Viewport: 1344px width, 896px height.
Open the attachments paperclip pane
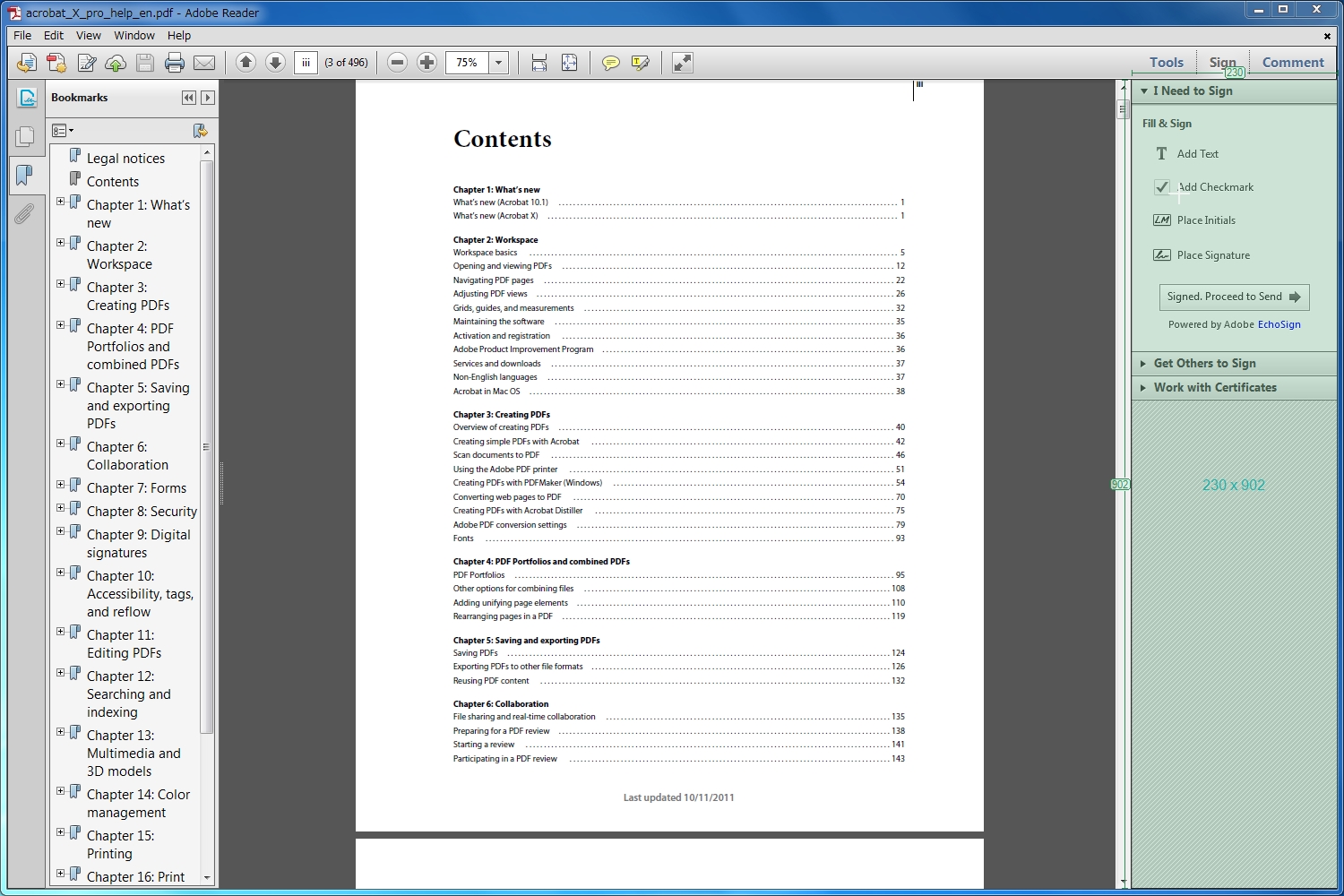coord(24,213)
